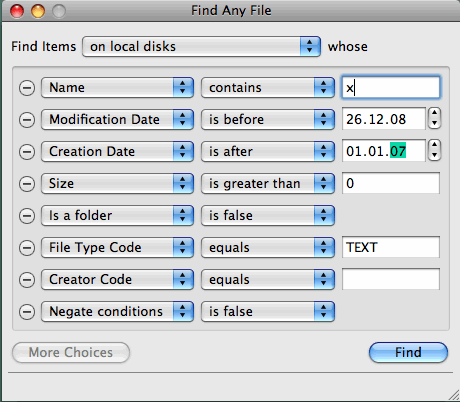
Task: Open the Size attribute dropdown
Action: point(117,183)
